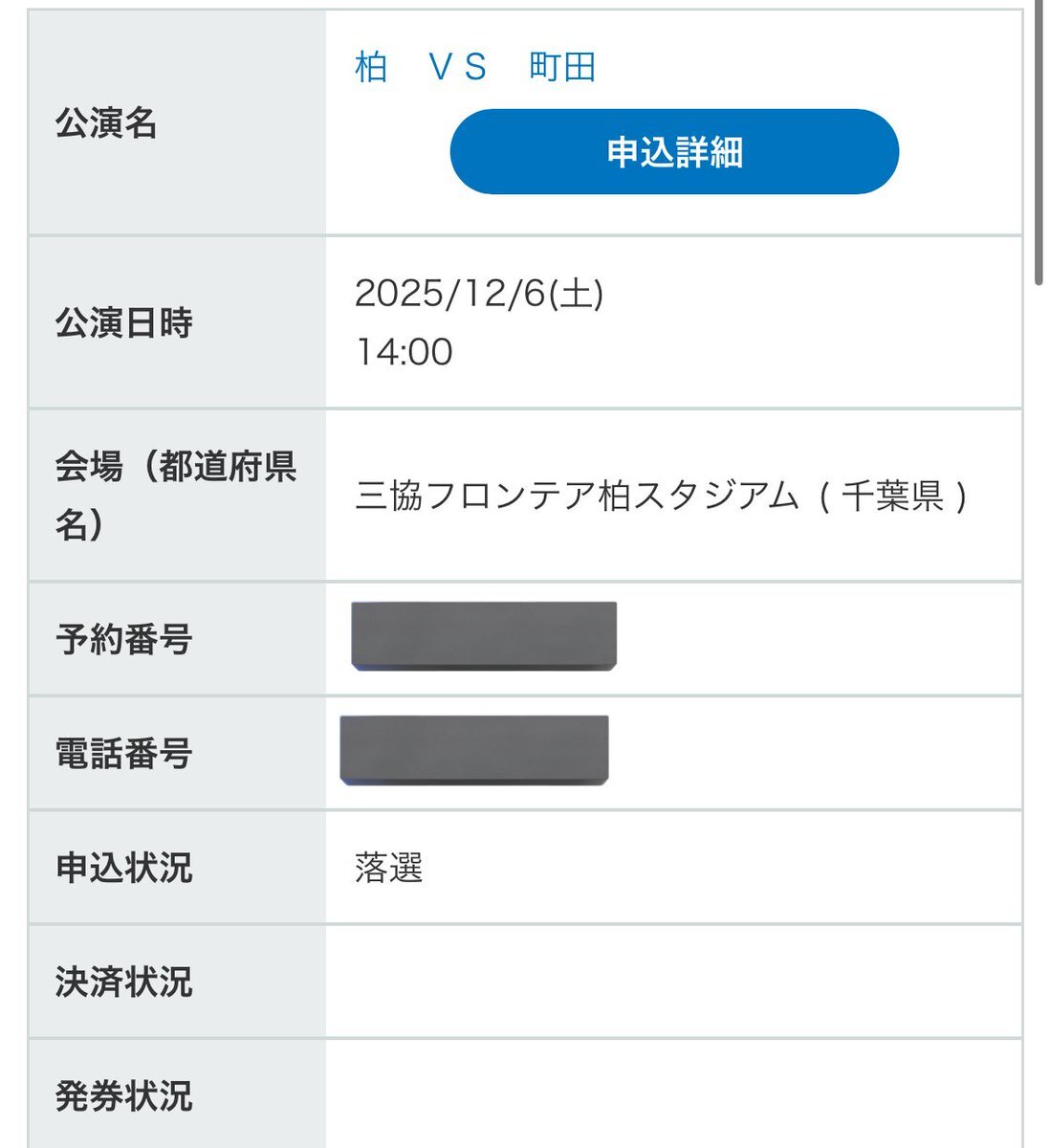Viewport: 1050px width, 1148px height.
Task: Click the 落選 status text
Action: 388,868
